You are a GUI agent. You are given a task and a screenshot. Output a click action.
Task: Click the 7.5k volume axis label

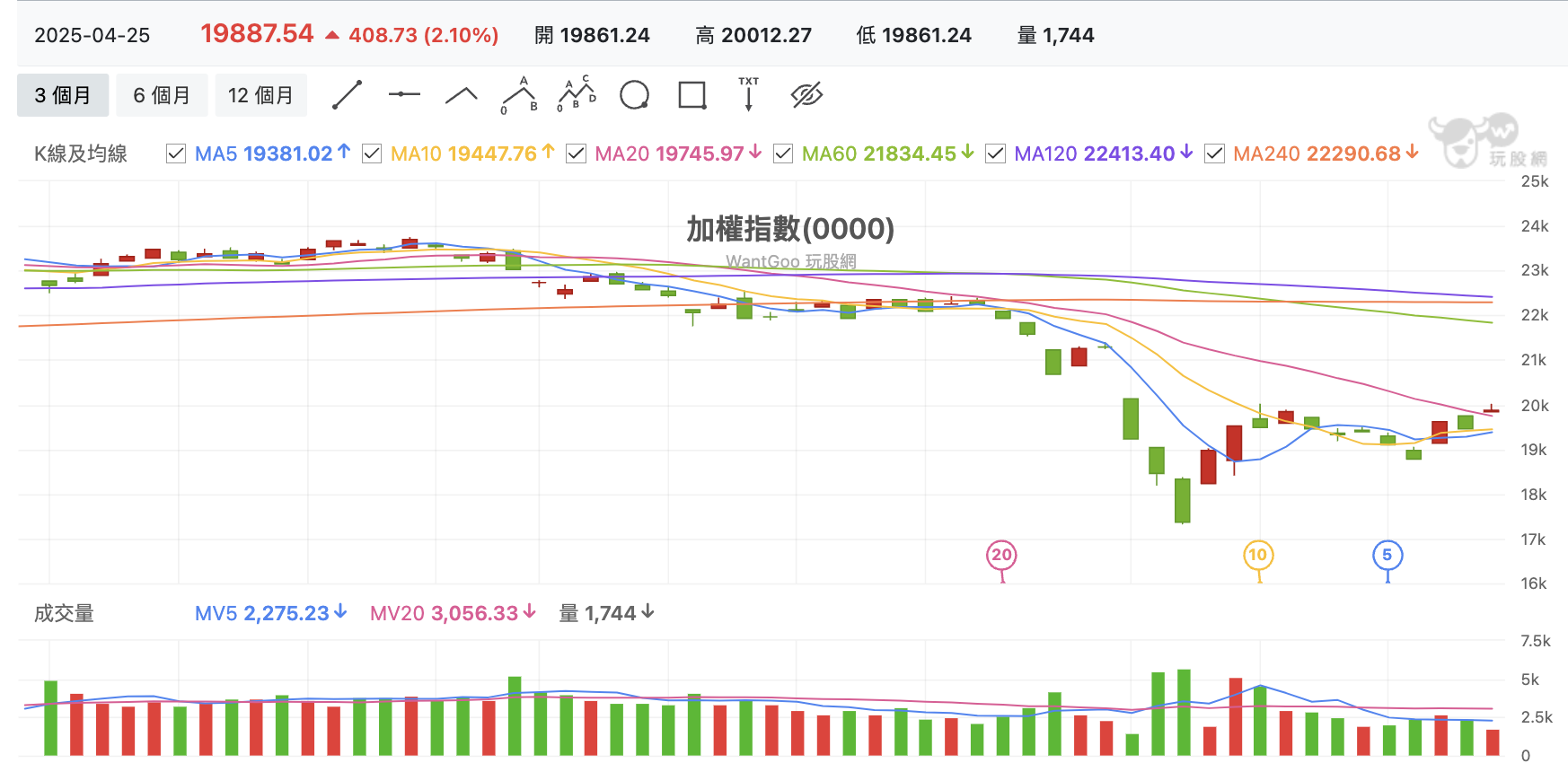(x=1535, y=641)
